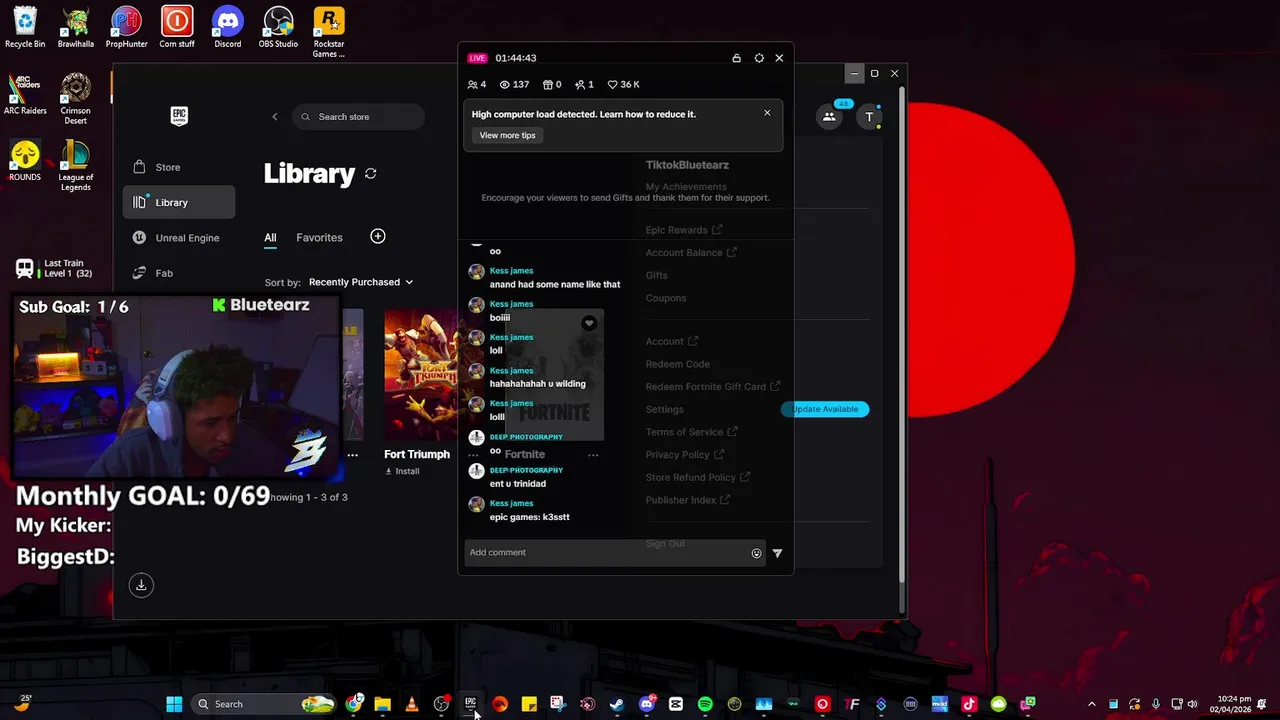Open the Epic friends list icon
The height and width of the screenshot is (720, 1280).
coord(829,117)
